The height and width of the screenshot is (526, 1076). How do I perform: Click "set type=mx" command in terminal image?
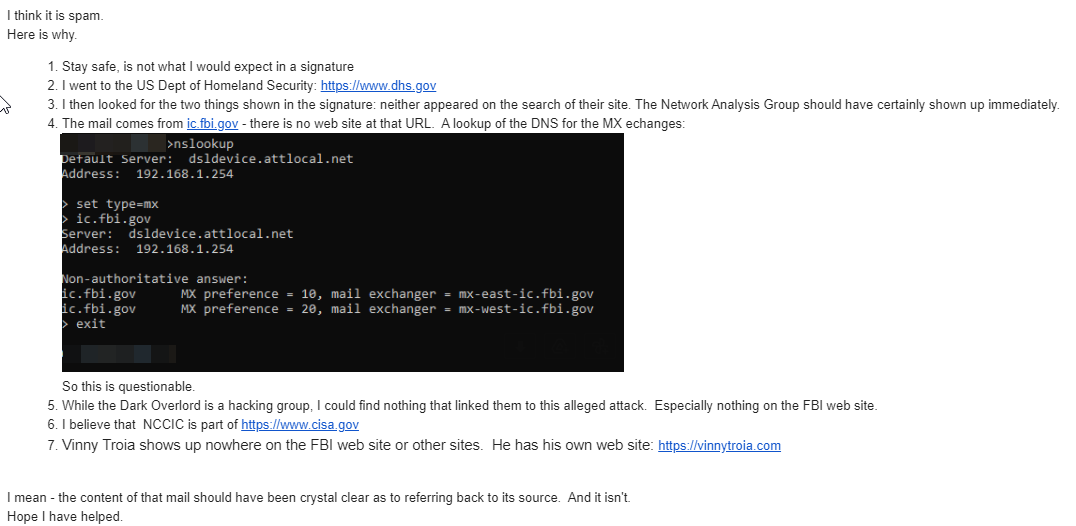117,204
